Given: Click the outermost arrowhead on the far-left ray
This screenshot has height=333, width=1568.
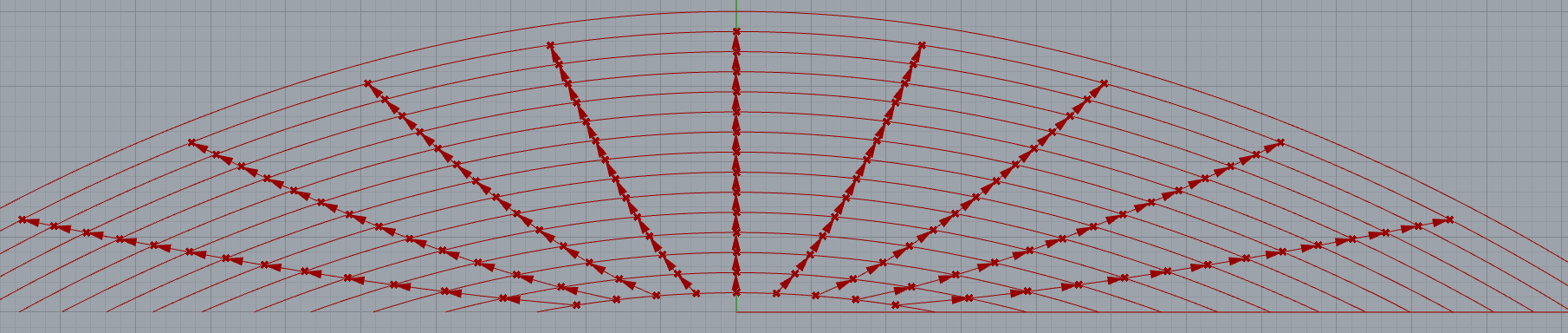Looking at the screenshot, I should pyautogui.click(x=33, y=222).
